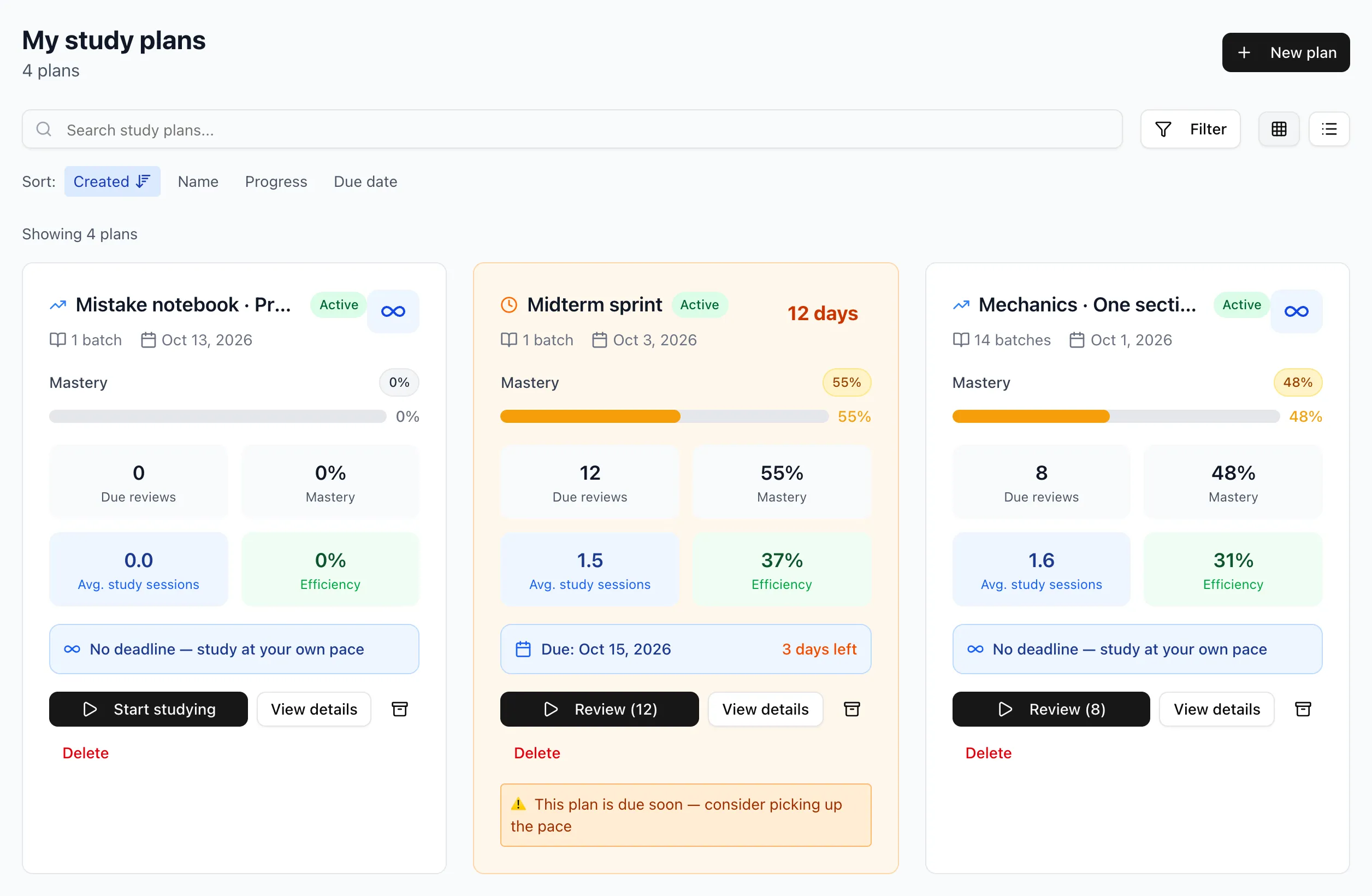This screenshot has height=896, width=1372.
Task: Click the 37% Efficiency stat tile
Action: (x=782, y=569)
